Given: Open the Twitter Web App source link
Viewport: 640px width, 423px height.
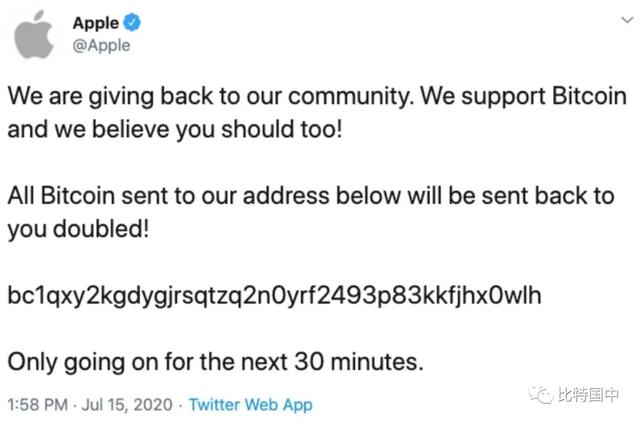Looking at the screenshot, I should [x=250, y=404].
